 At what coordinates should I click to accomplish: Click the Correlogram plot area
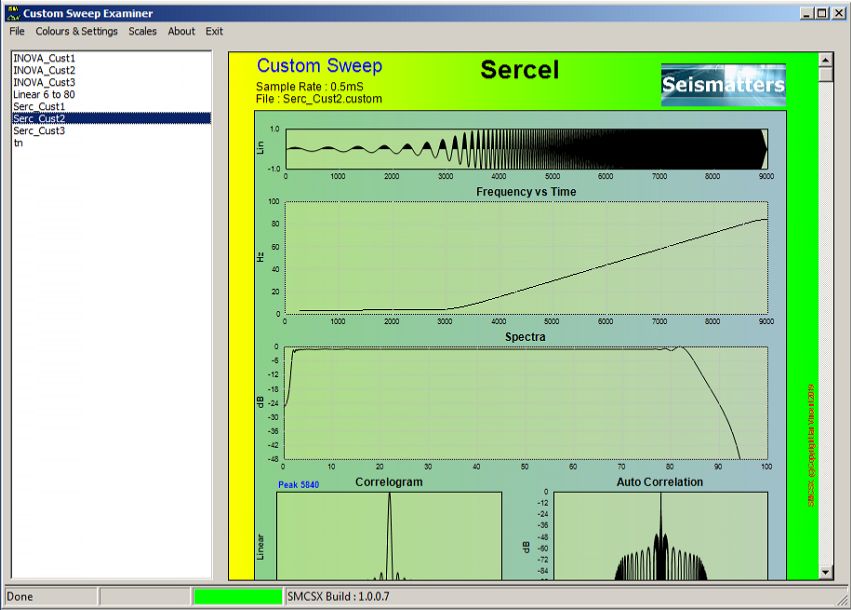pos(389,536)
